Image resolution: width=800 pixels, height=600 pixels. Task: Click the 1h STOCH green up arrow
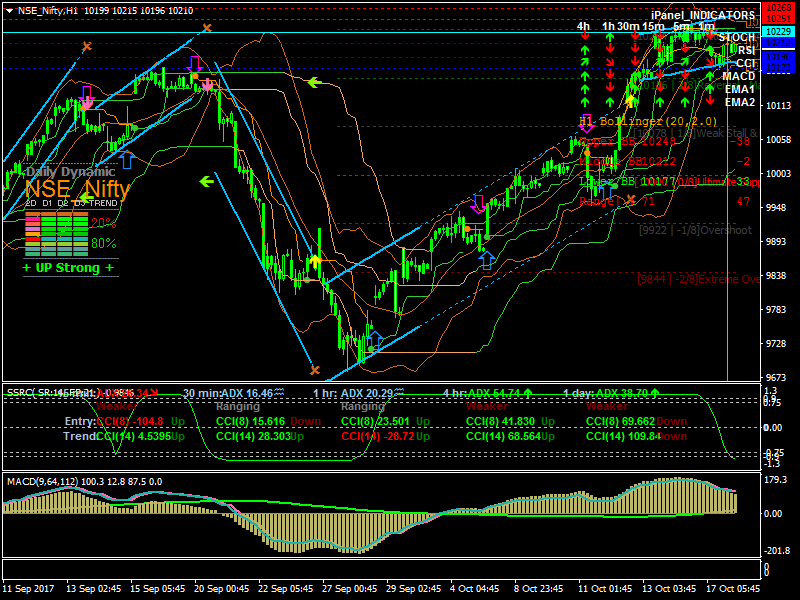tap(610, 38)
